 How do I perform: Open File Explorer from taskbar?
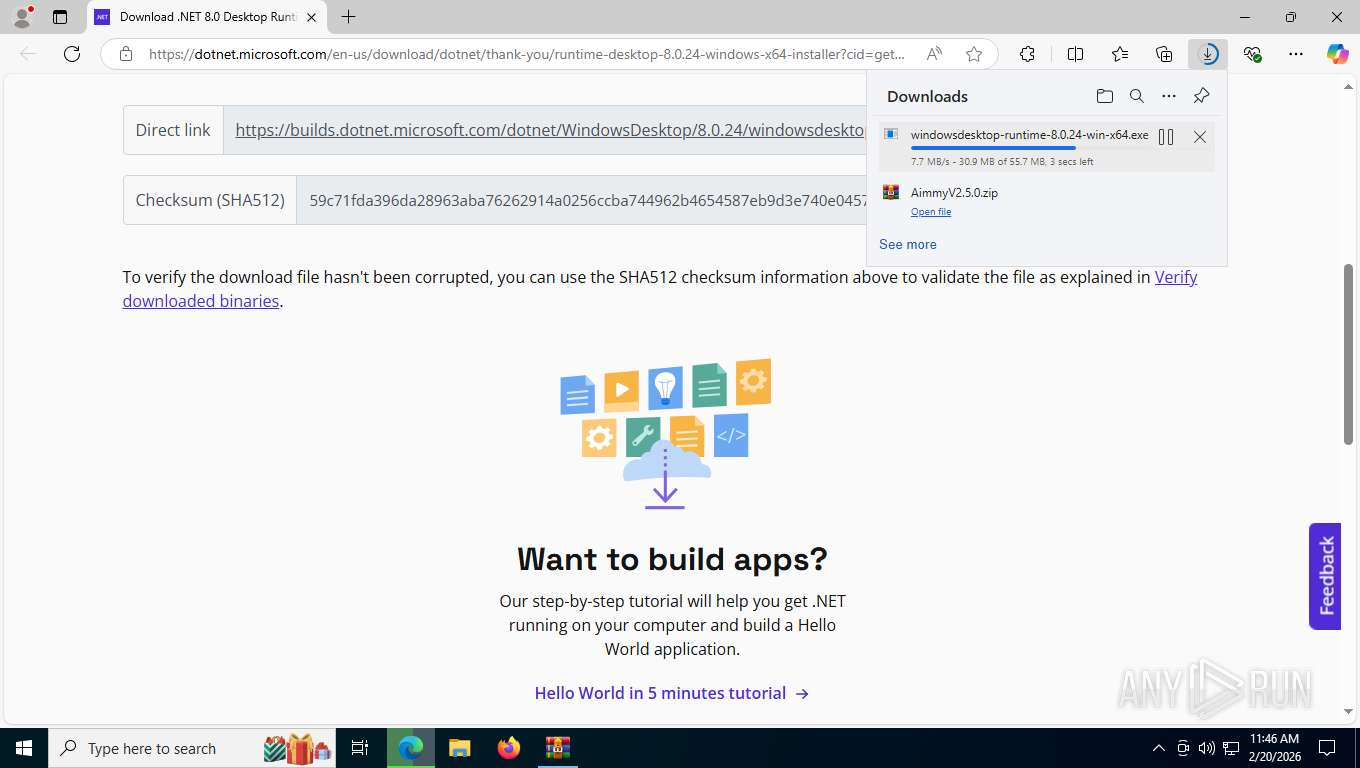click(459, 748)
